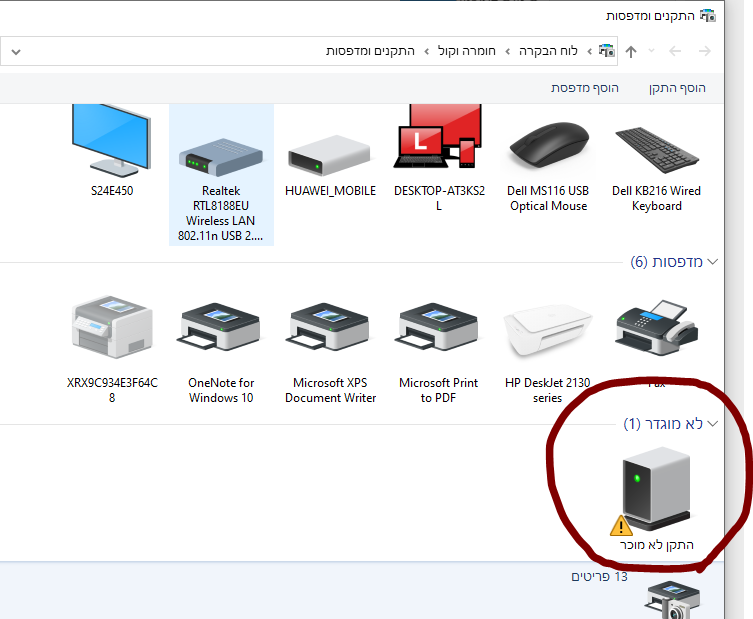
Task: Select the DESKTOP-AT3KS2L computer icon
Action: click(438, 137)
